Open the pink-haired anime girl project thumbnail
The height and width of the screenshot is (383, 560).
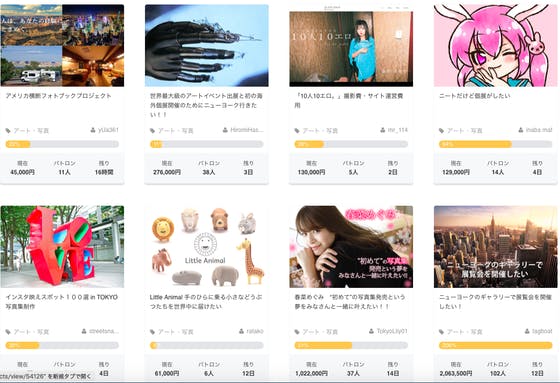click(496, 45)
